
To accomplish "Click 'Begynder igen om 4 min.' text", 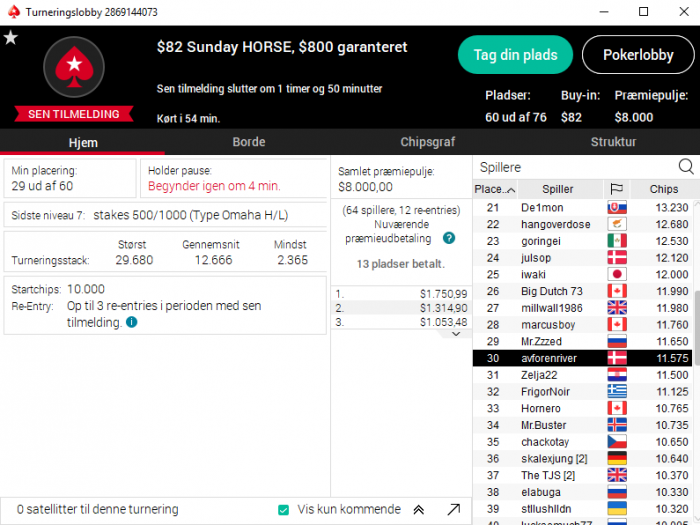I will [x=214, y=186].
